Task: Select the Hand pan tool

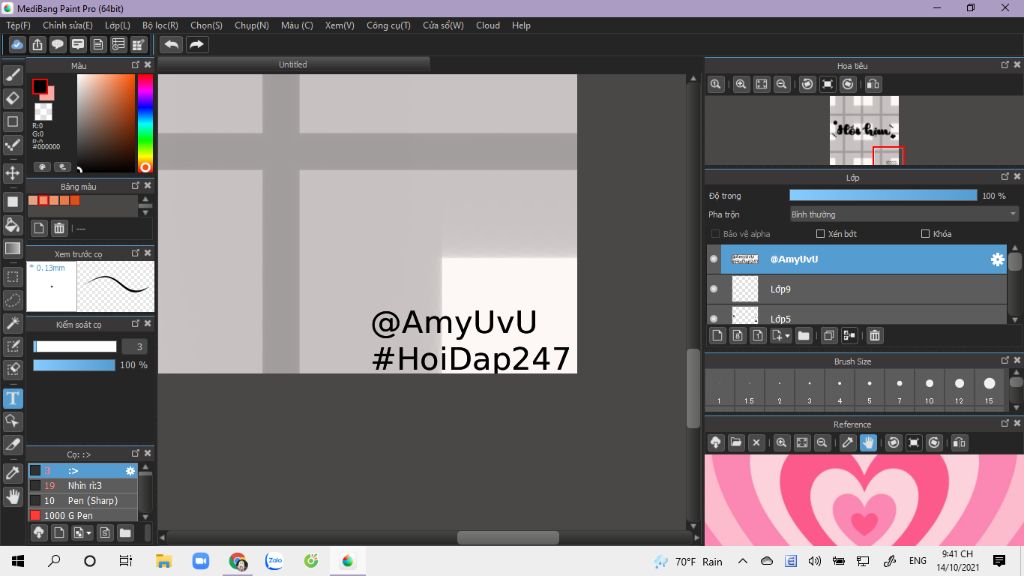Action: (x=12, y=497)
